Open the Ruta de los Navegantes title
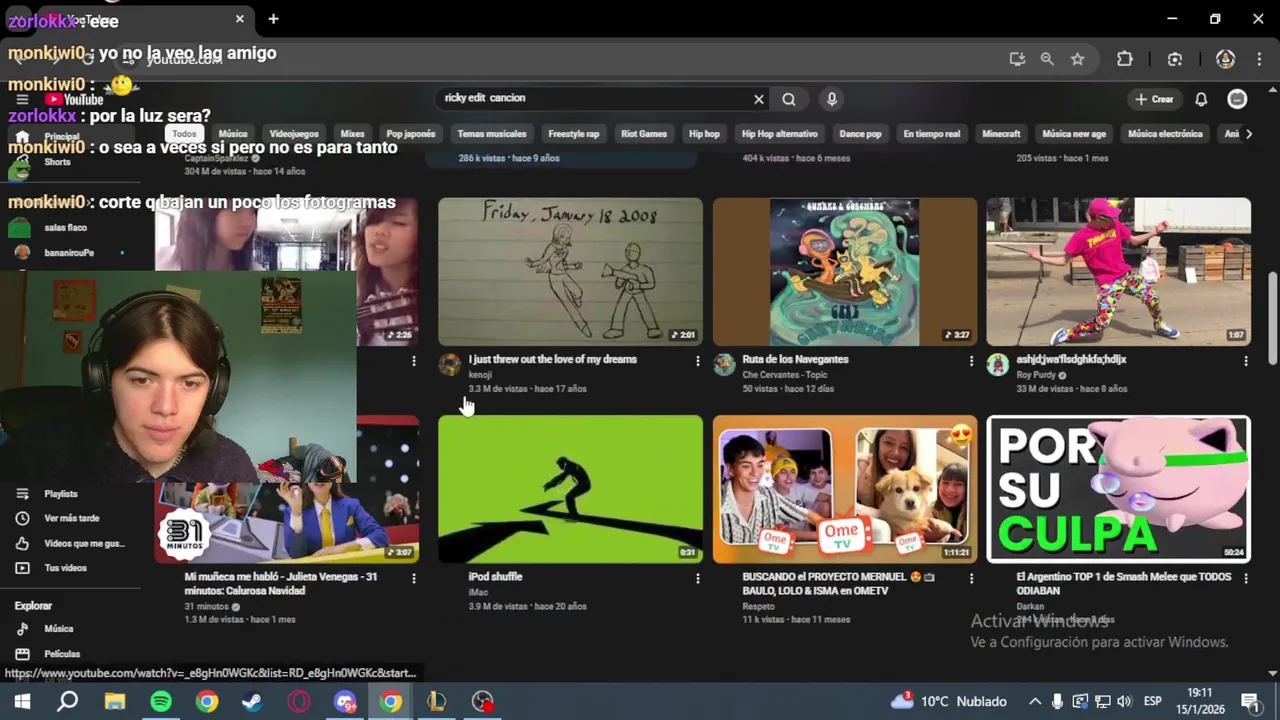The width and height of the screenshot is (1280, 720). (x=795, y=359)
